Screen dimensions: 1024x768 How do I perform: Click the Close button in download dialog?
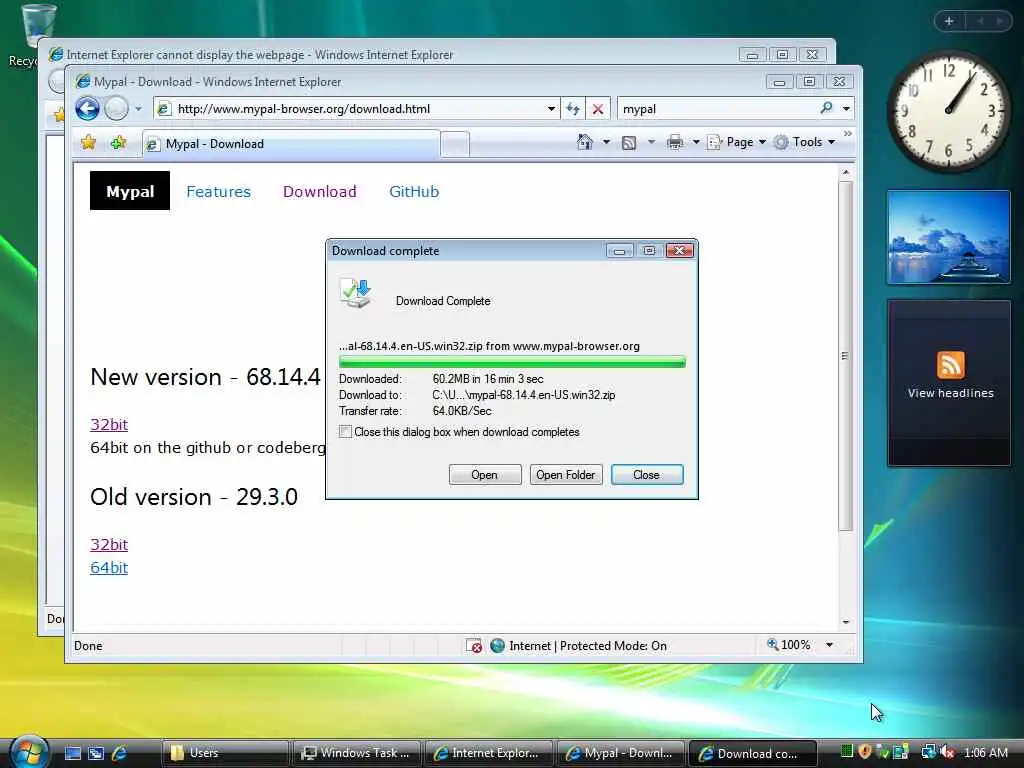(647, 475)
